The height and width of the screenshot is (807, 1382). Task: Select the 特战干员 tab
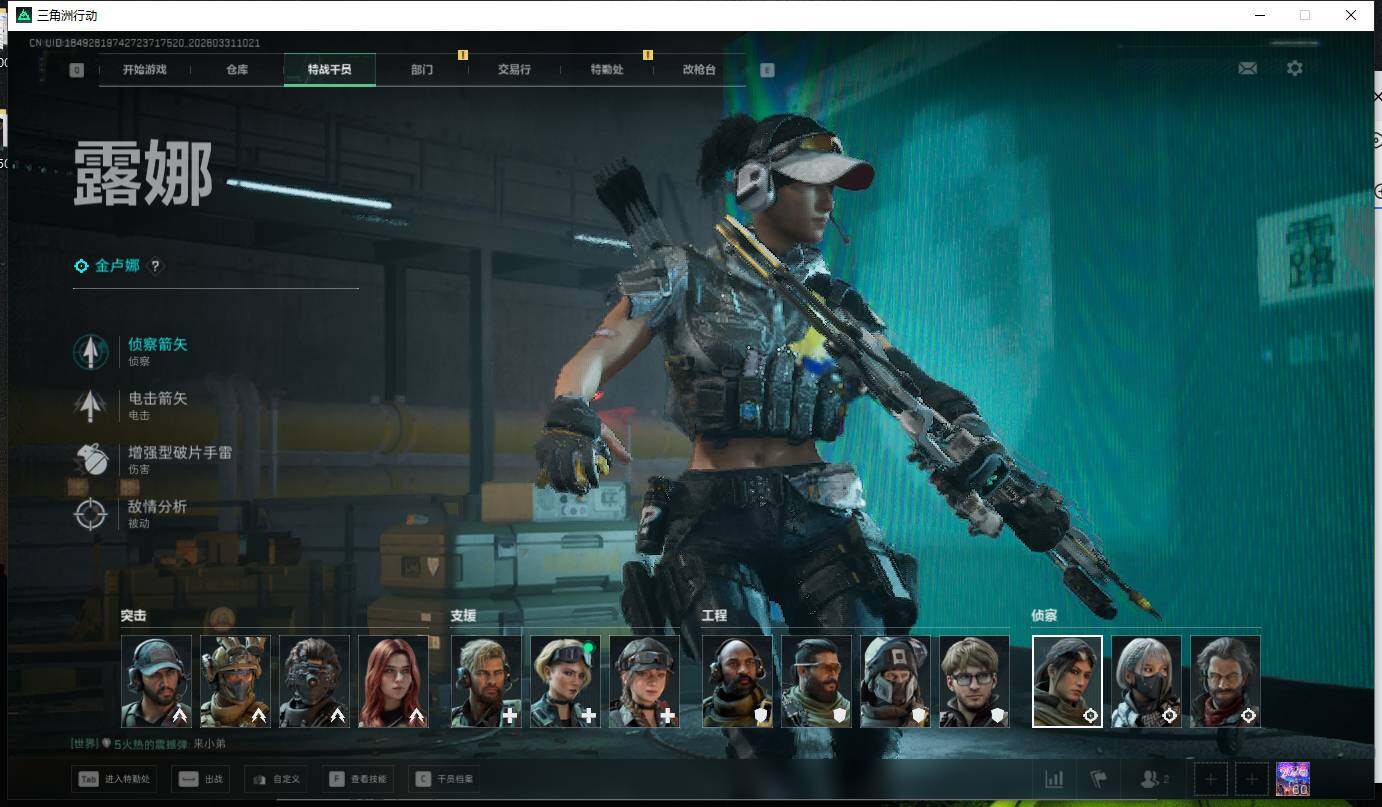point(330,70)
